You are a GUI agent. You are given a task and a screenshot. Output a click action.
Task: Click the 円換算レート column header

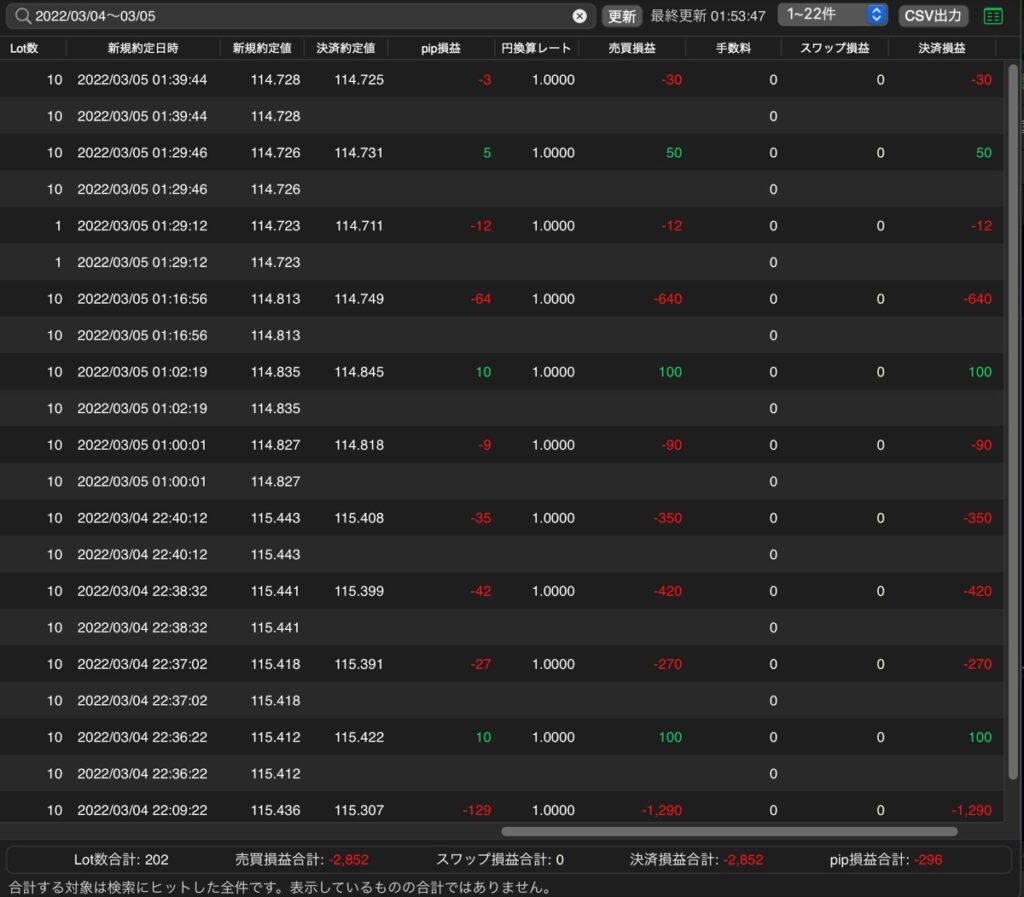point(536,48)
